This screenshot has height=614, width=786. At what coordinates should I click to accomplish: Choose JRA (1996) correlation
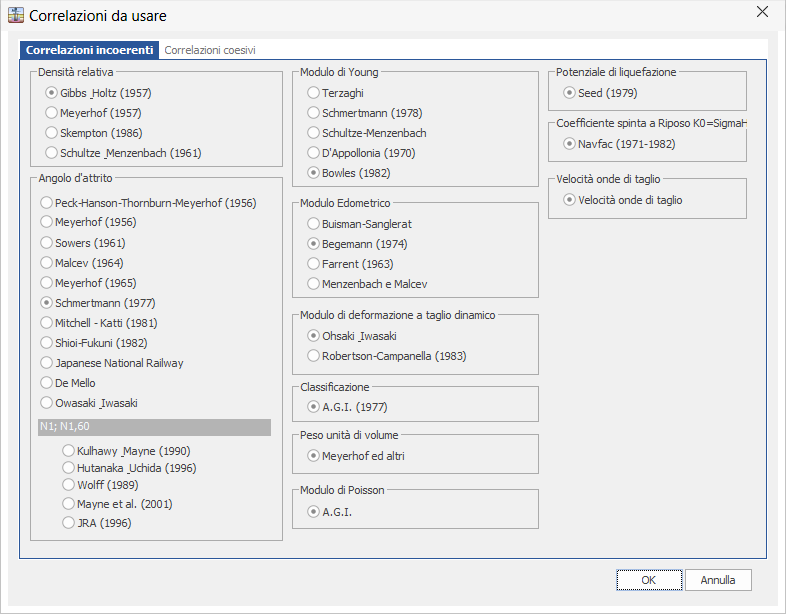97,523
